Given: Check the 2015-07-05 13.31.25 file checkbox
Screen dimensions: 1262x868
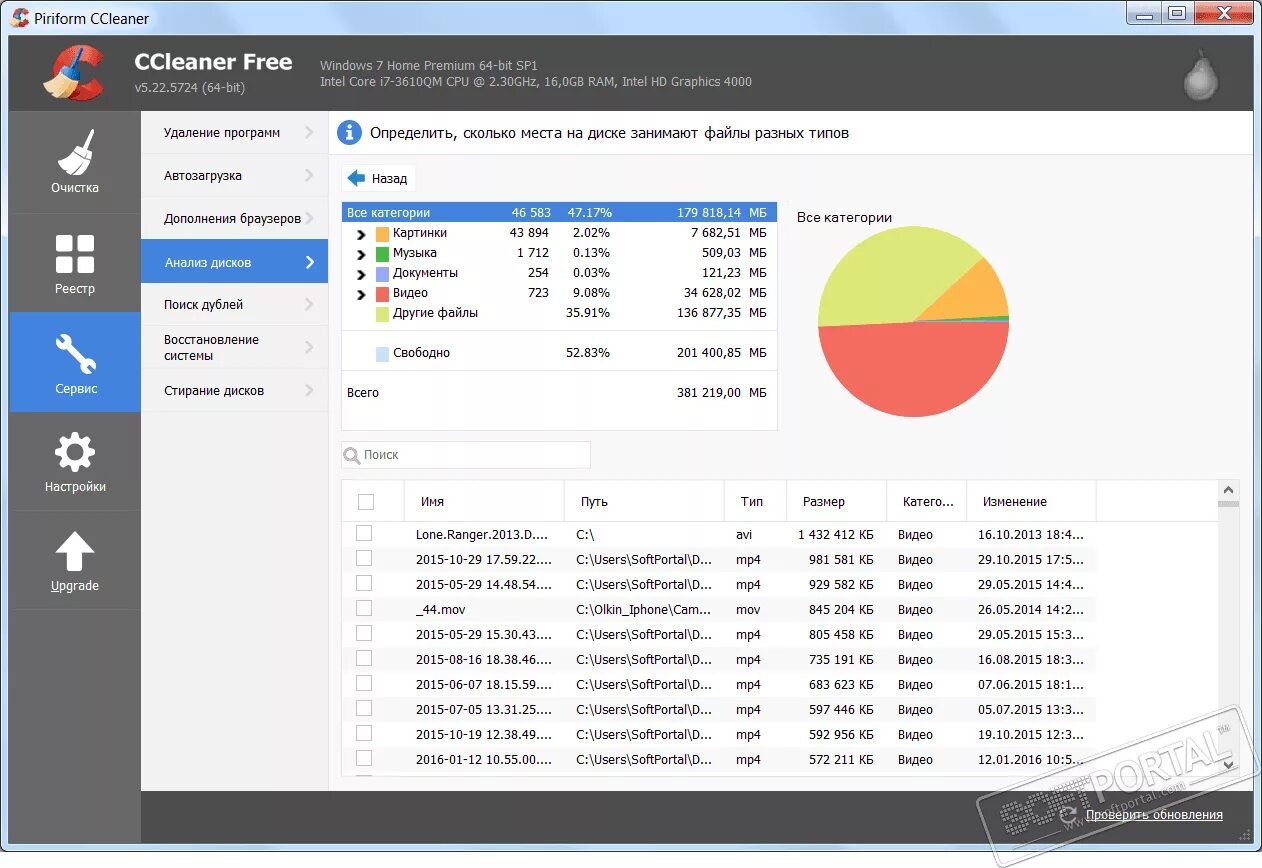Looking at the screenshot, I should 364,708.
